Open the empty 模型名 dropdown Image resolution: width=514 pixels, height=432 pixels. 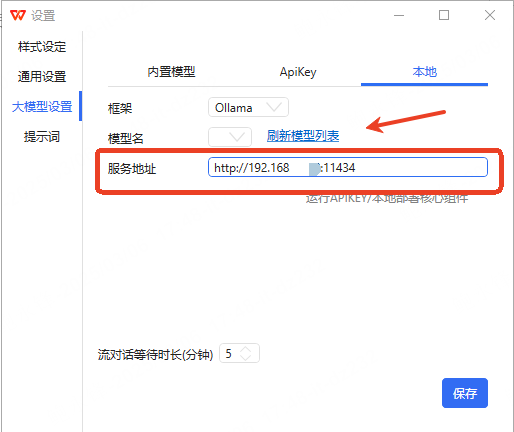pyautogui.click(x=230, y=137)
